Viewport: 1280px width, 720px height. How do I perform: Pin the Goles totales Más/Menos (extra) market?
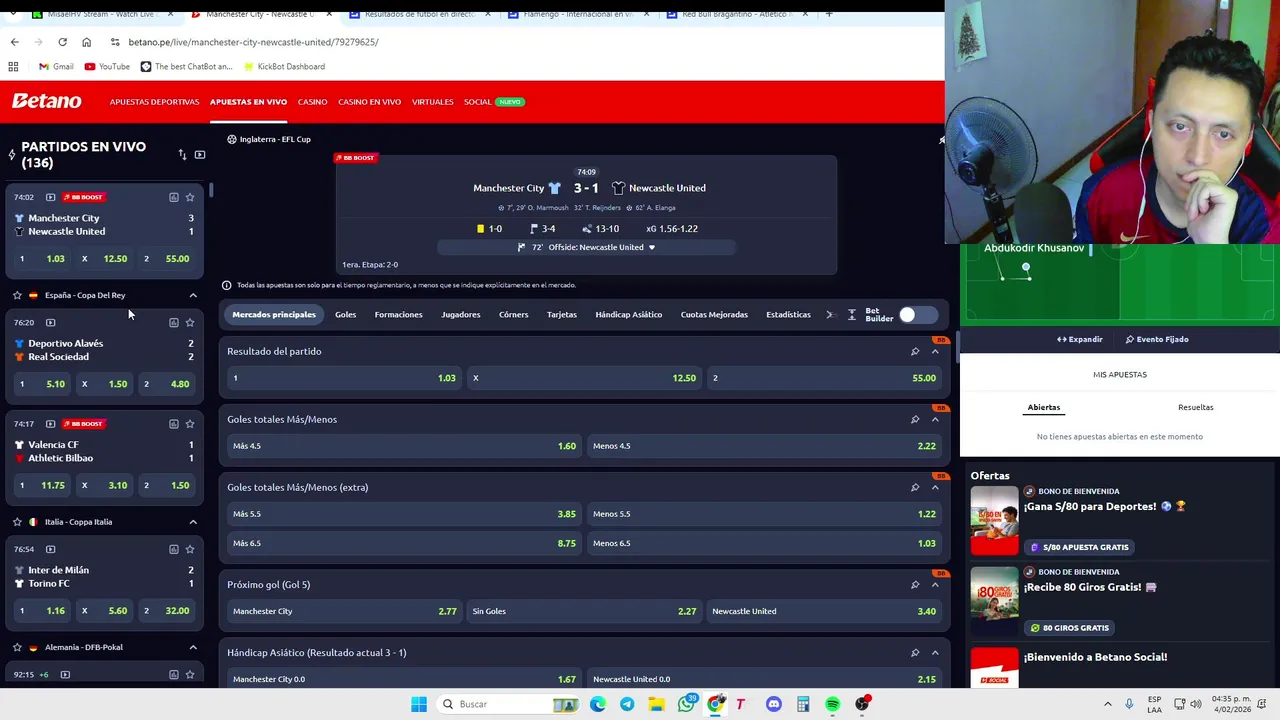point(915,487)
